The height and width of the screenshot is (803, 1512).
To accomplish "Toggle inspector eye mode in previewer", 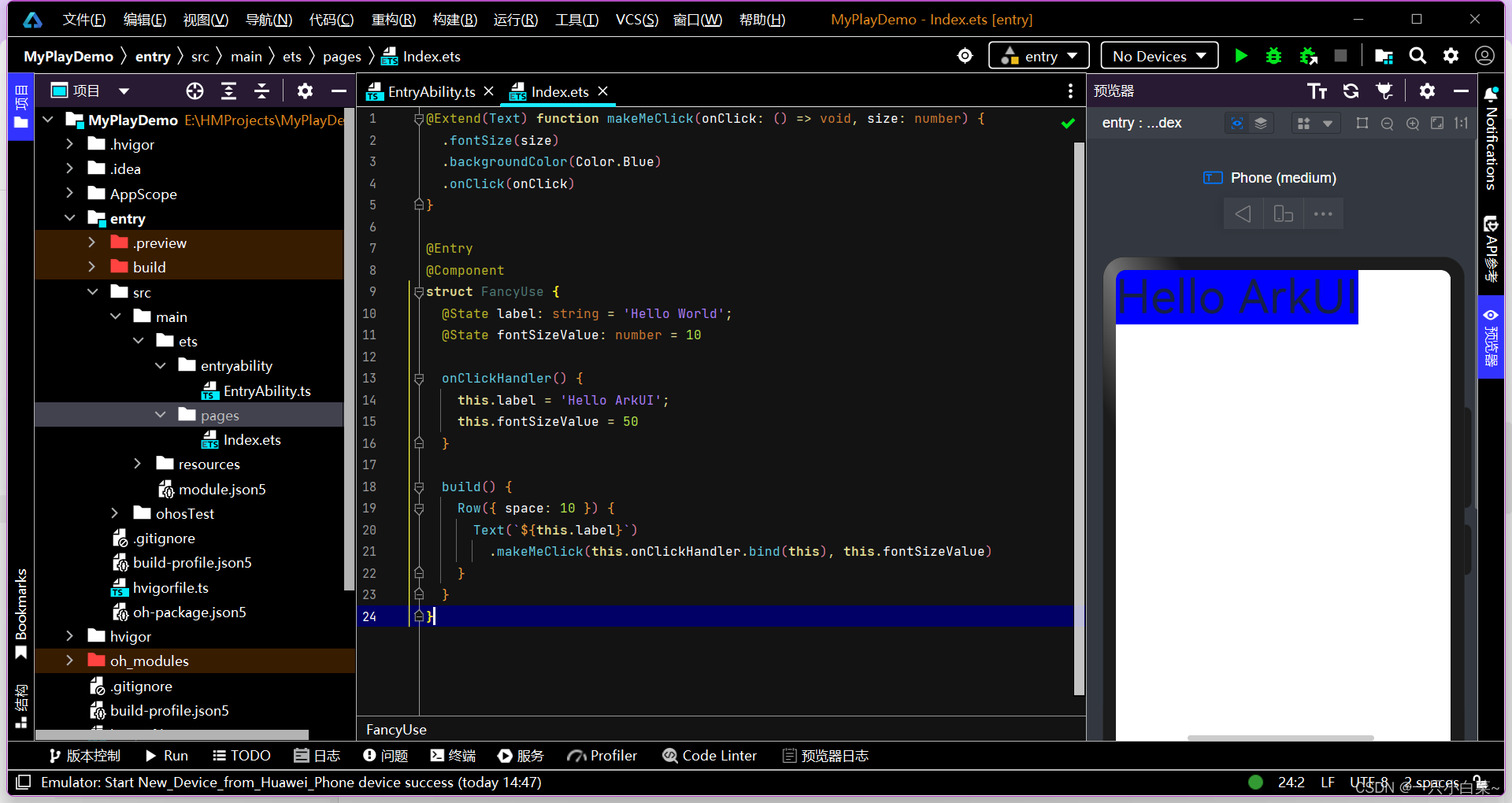I will pos(1237,124).
